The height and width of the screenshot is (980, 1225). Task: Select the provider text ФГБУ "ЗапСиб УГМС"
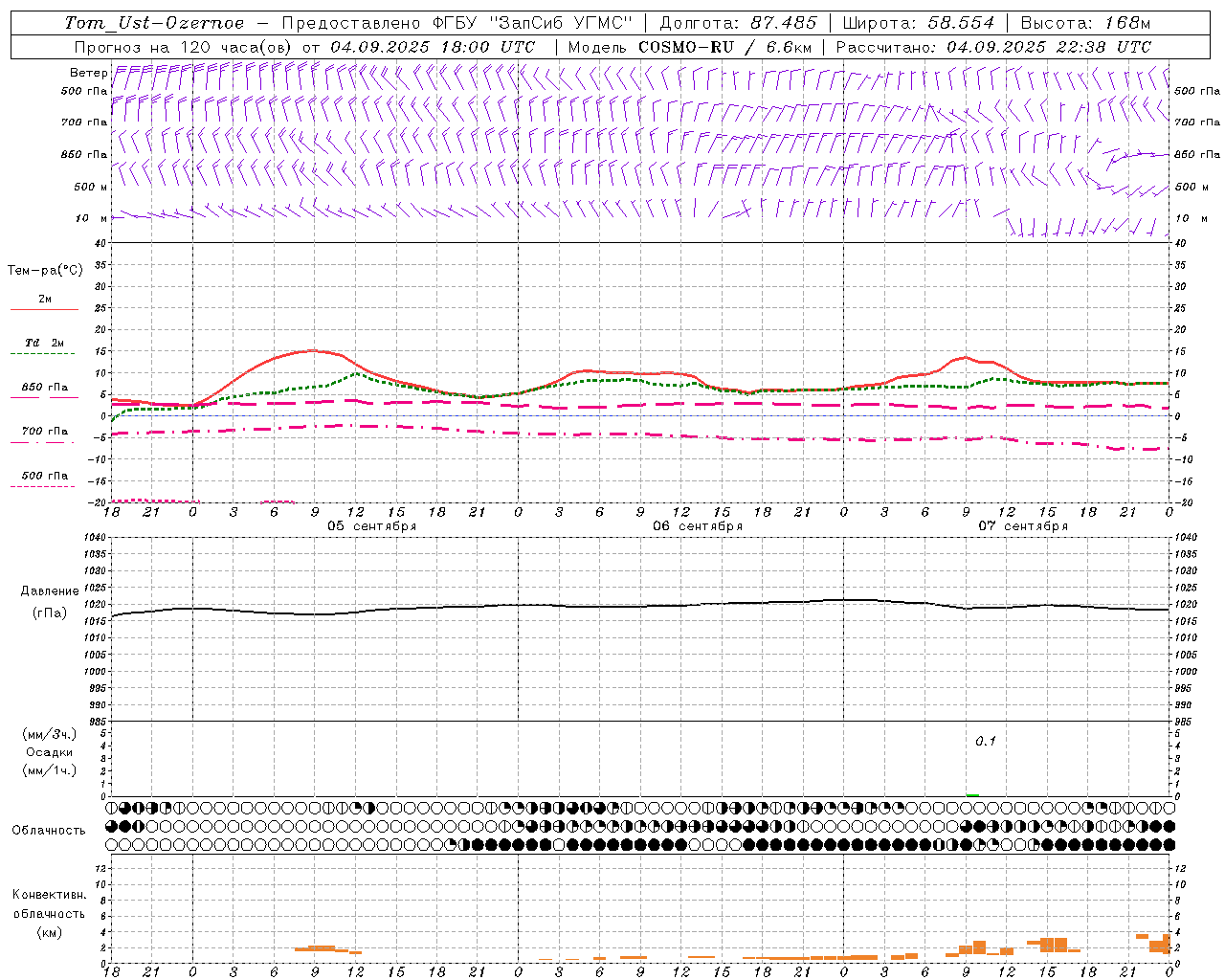535,23
